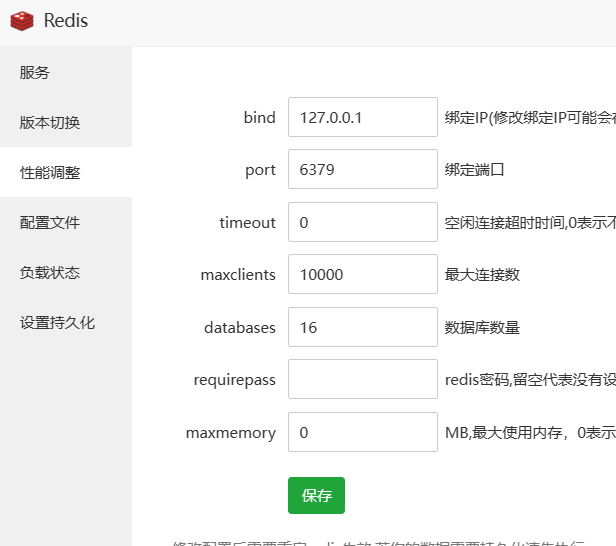The height and width of the screenshot is (546, 616).
Task: Focus the port input field
Action: coord(363,169)
